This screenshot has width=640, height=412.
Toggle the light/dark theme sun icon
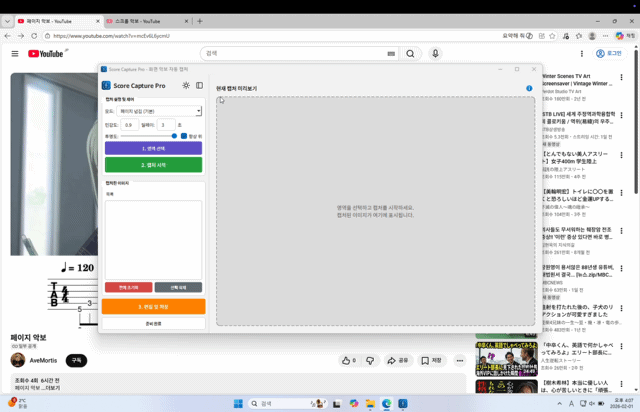point(186,86)
